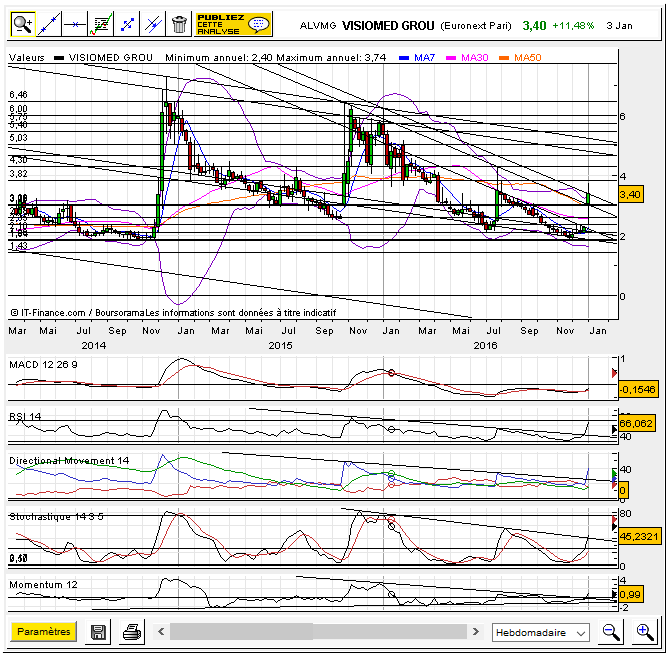Click the Momentum 12 indicator label
669x655 pixels.
43,585
